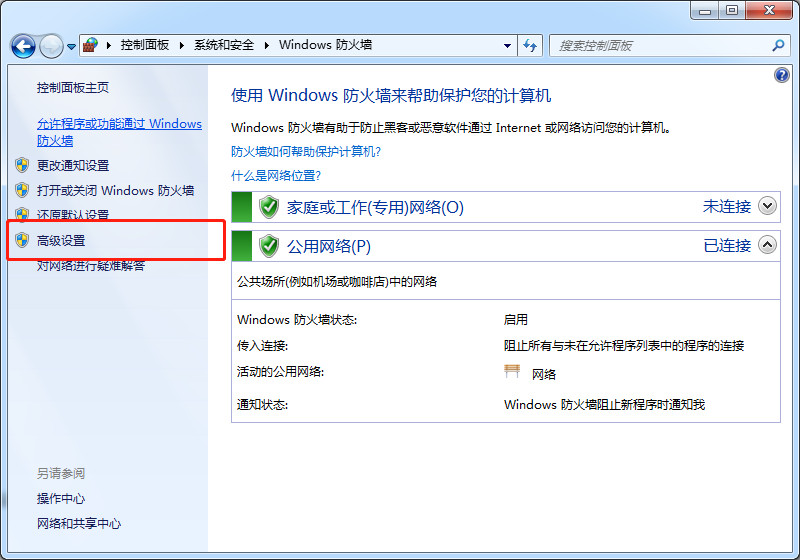Click Windows 防火墙阻止新程序时通知我 notification value
The height and width of the screenshot is (560, 800).
click(604, 405)
